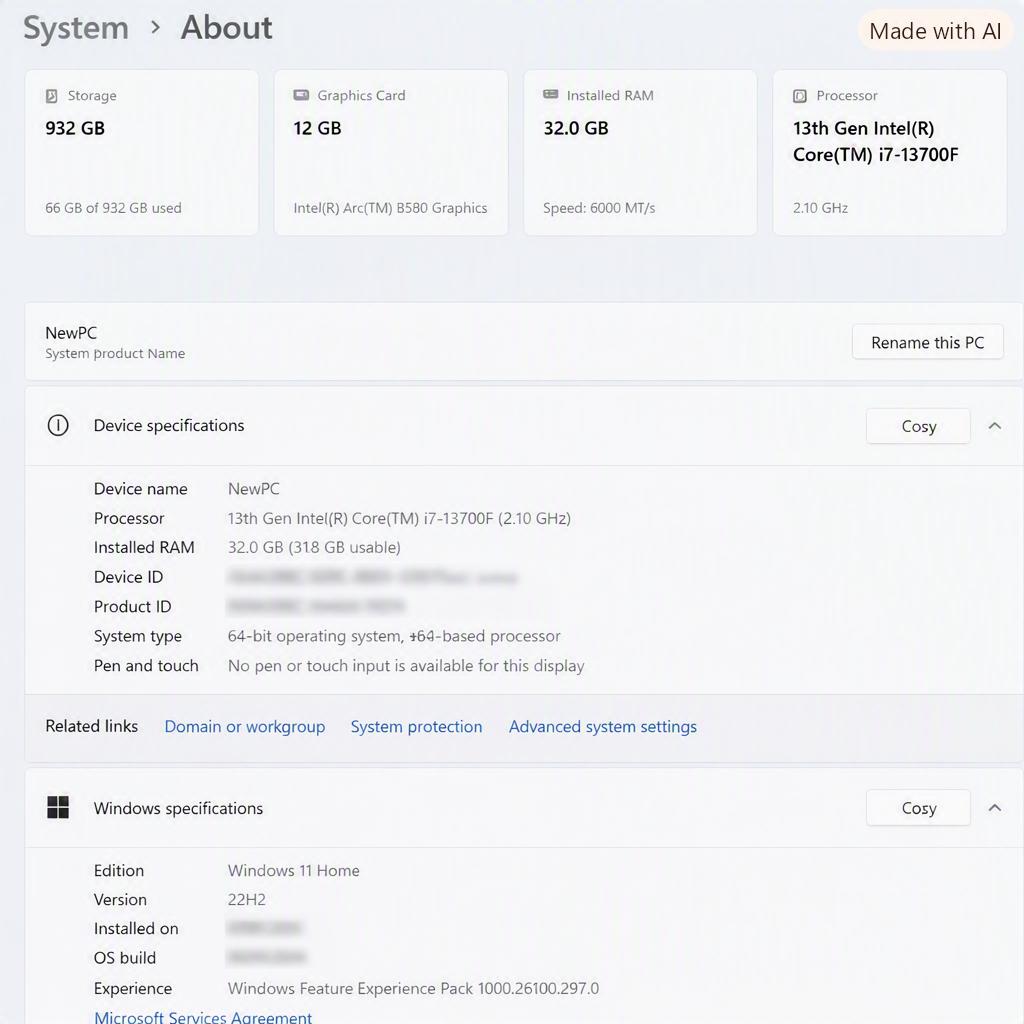The height and width of the screenshot is (1024, 1024).
Task: Open the 12 GB Graphics Card tile
Action: [391, 153]
